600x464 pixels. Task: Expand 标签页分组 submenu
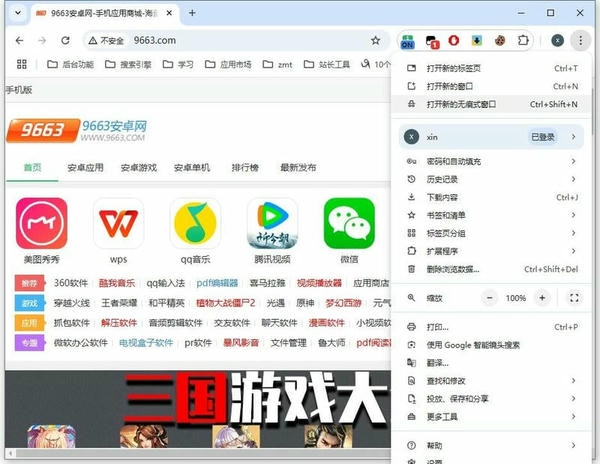pyautogui.click(x=491, y=233)
